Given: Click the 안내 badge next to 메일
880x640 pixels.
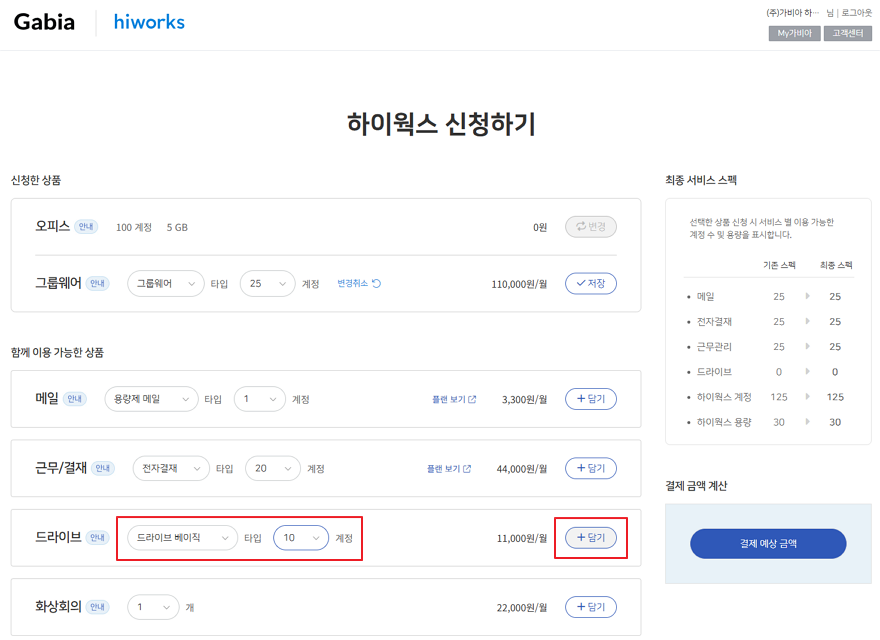Looking at the screenshot, I should 75,399.
